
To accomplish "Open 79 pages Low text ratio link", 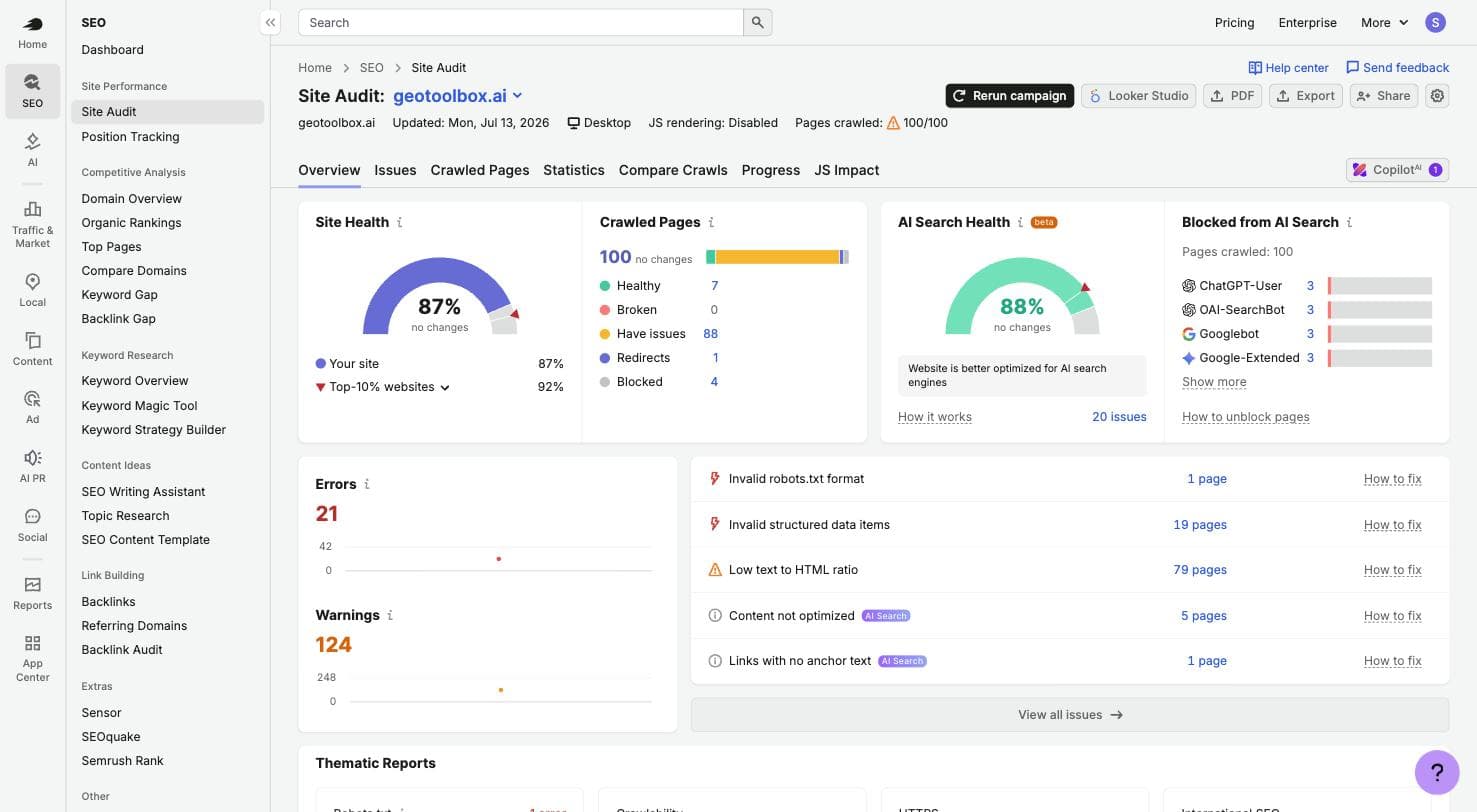I will tap(1200, 570).
